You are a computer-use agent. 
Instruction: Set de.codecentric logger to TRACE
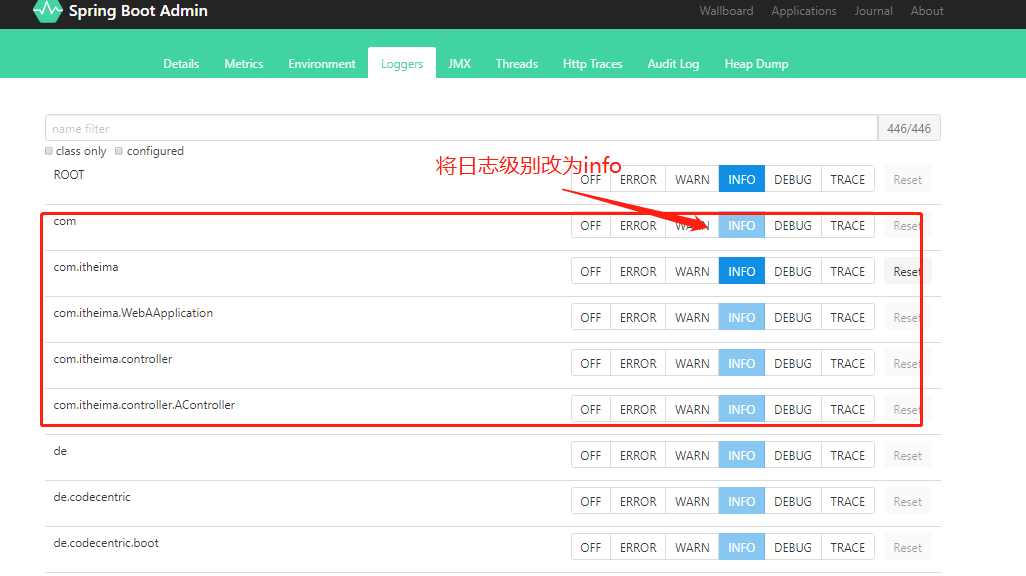[847, 501]
